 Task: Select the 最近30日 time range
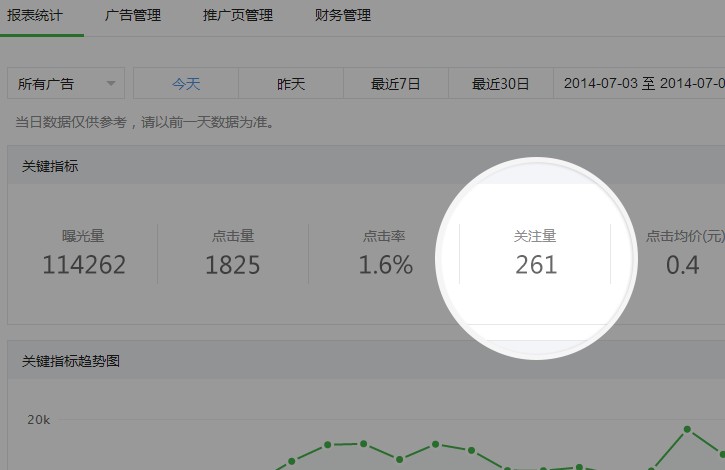click(501, 84)
